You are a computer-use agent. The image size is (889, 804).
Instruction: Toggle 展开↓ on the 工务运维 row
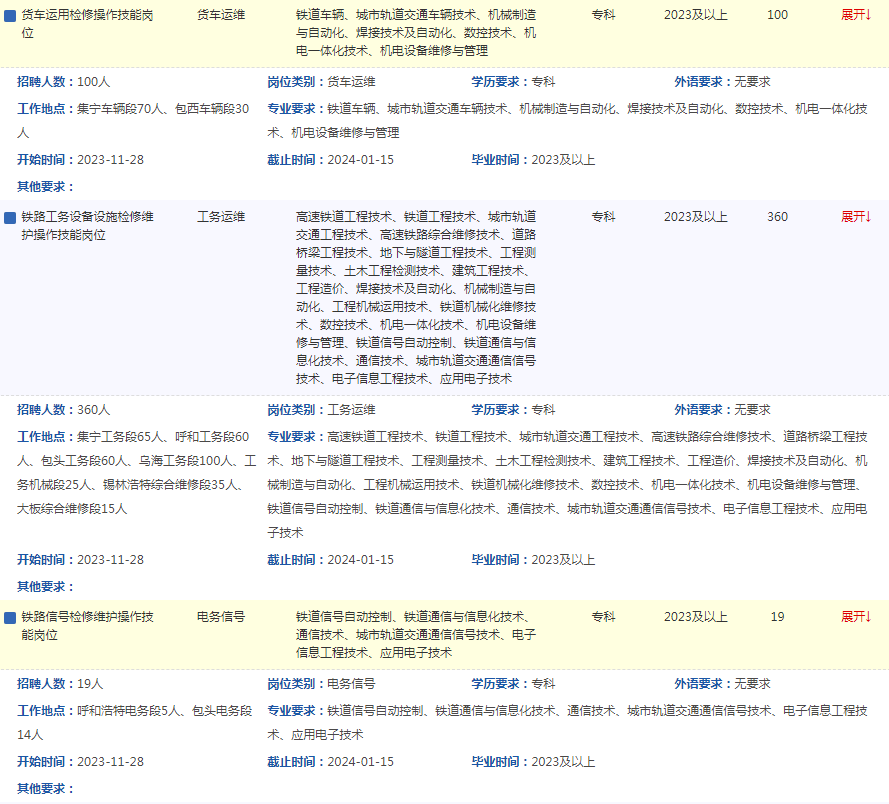point(856,216)
